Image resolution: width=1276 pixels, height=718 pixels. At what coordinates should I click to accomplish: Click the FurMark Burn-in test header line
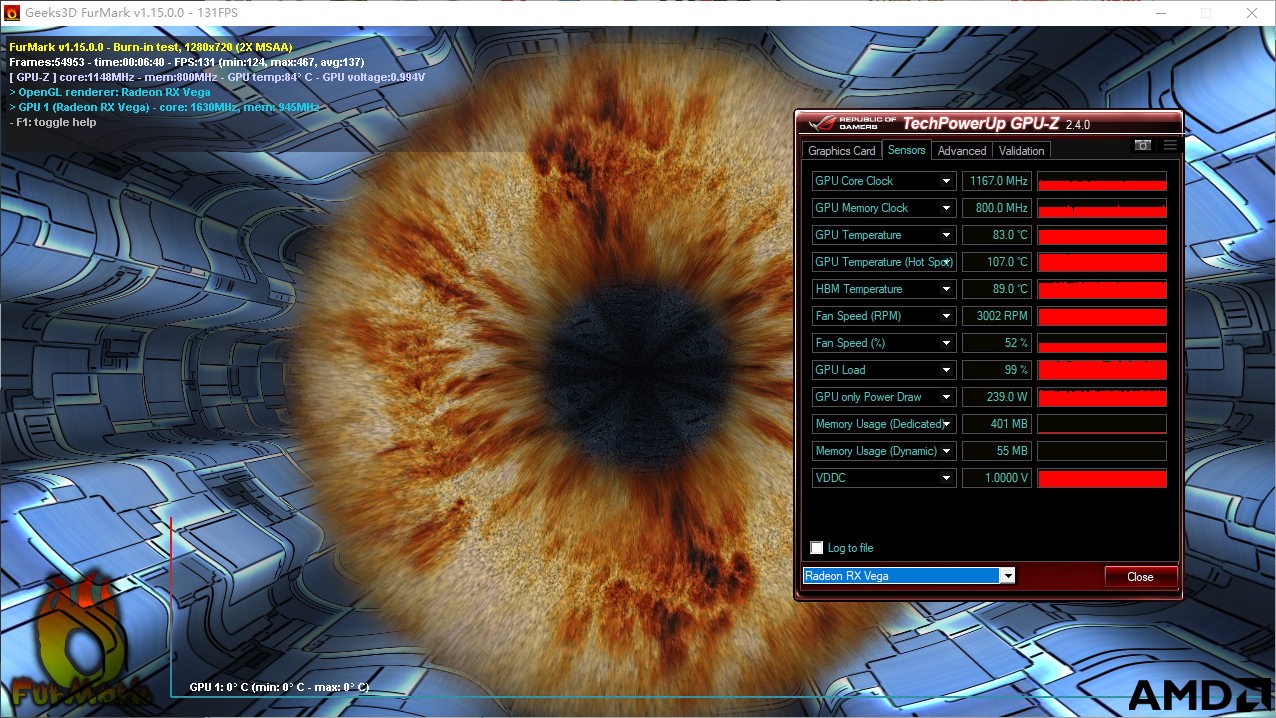pyautogui.click(x=150, y=47)
